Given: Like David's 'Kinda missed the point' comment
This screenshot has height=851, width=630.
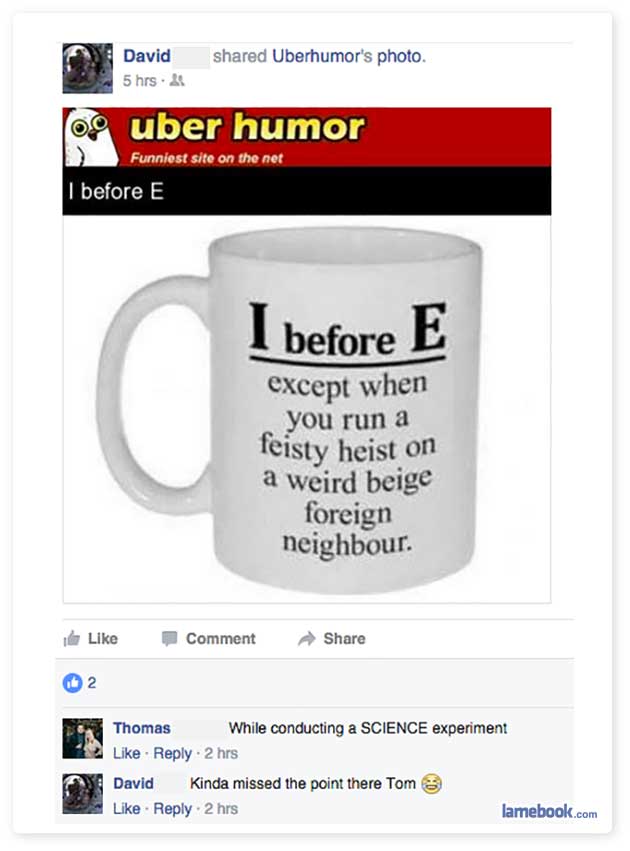Looking at the screenshot, I should tap(126, 809).
